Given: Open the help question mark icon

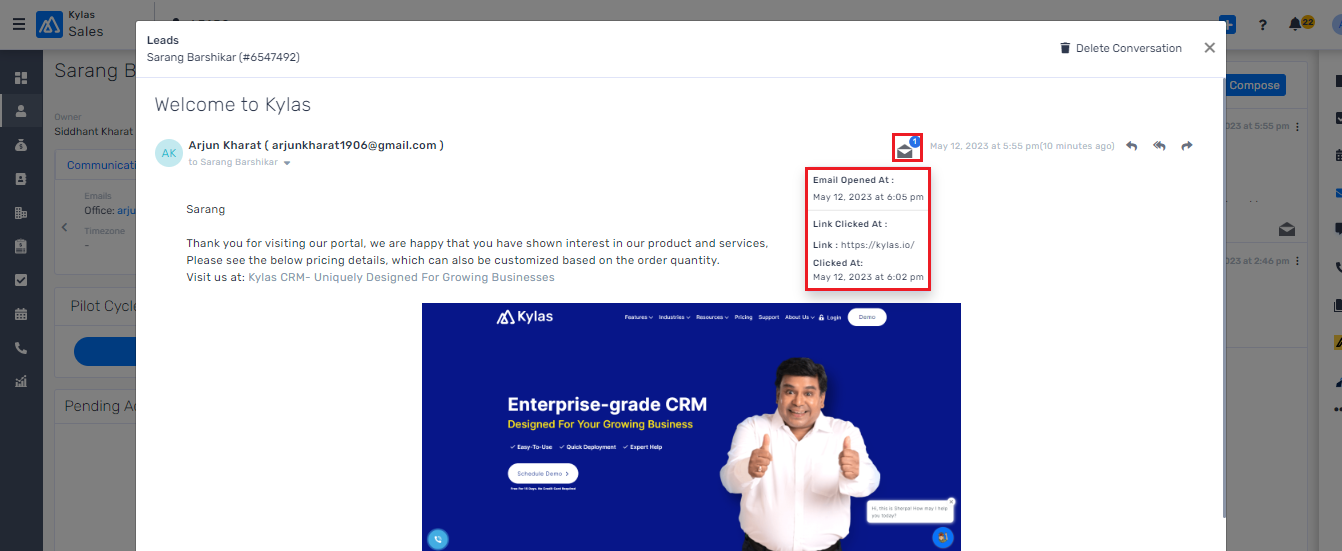Looking at the screenshot, I should coord(1263,25).
